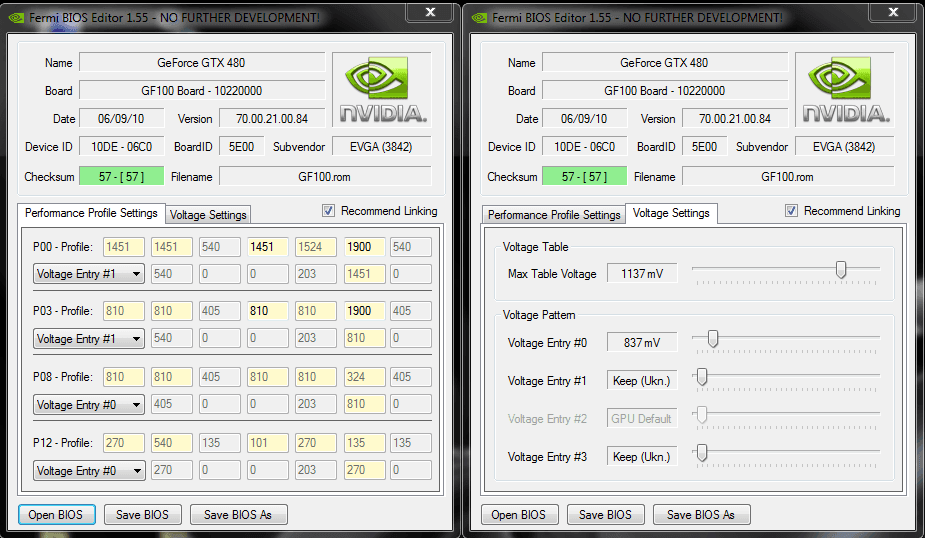Click the 324 field in the P08 profile row
The image size is (925, 538).
coord(364,377)
